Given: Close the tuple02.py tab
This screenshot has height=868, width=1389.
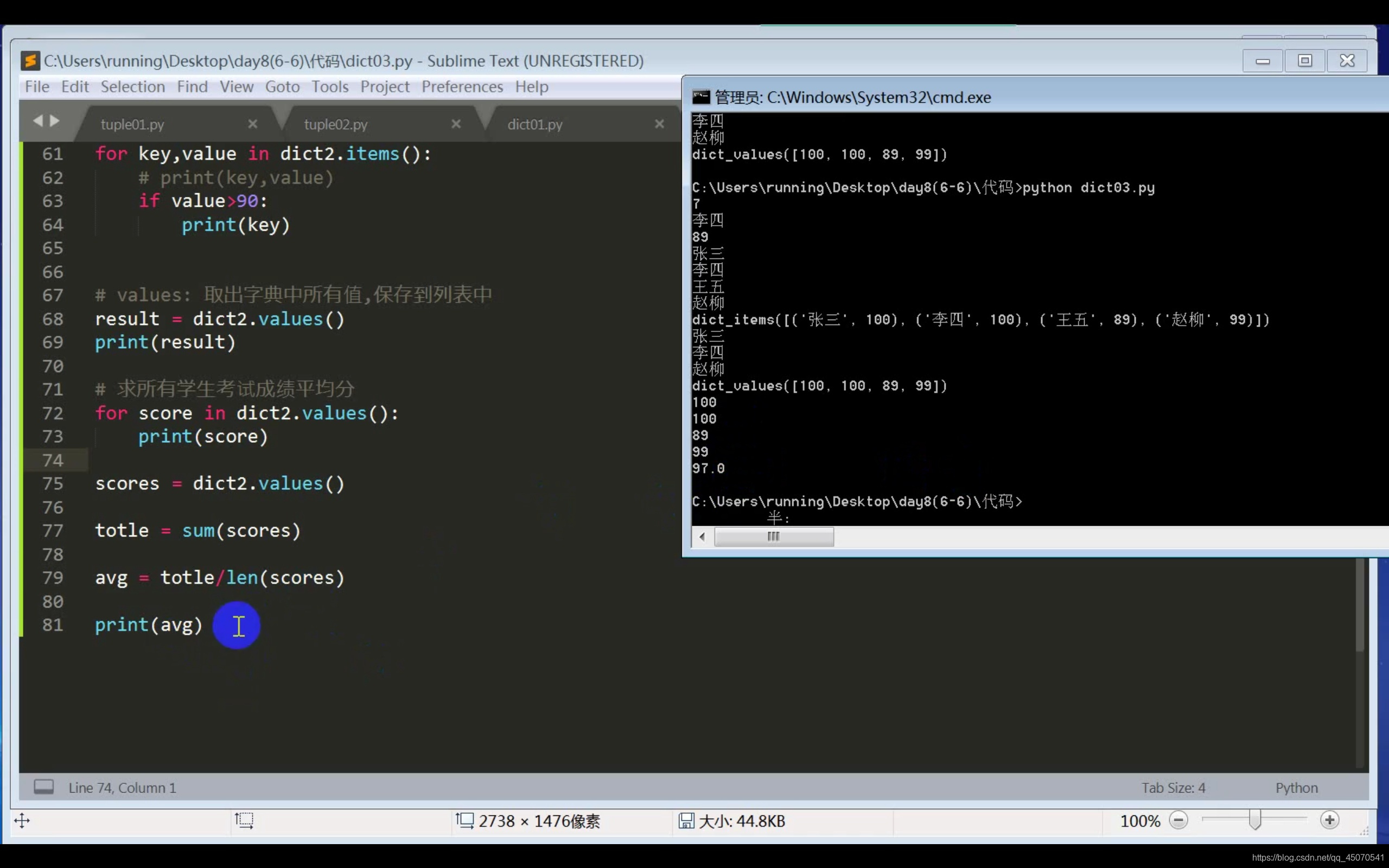Looking at the screenshot, I should click(x=456, y=124).
